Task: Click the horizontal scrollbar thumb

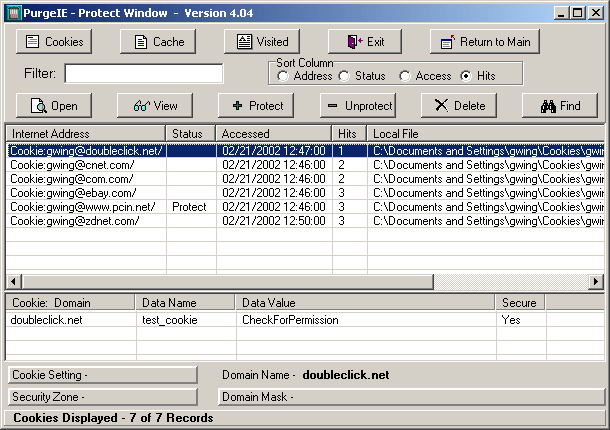Action: [228, 281]
